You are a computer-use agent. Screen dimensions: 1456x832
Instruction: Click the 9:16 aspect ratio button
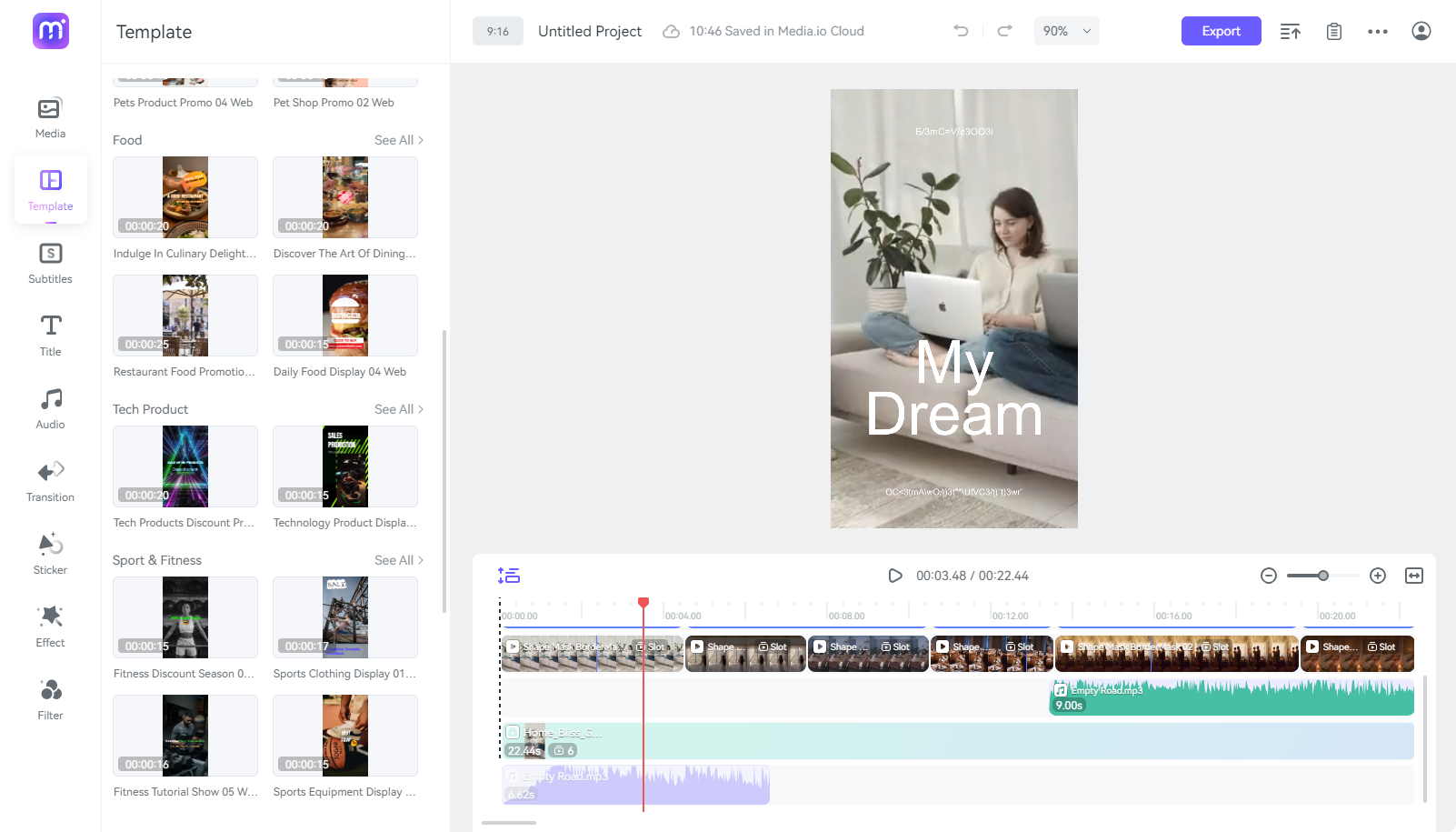[498, 31]
